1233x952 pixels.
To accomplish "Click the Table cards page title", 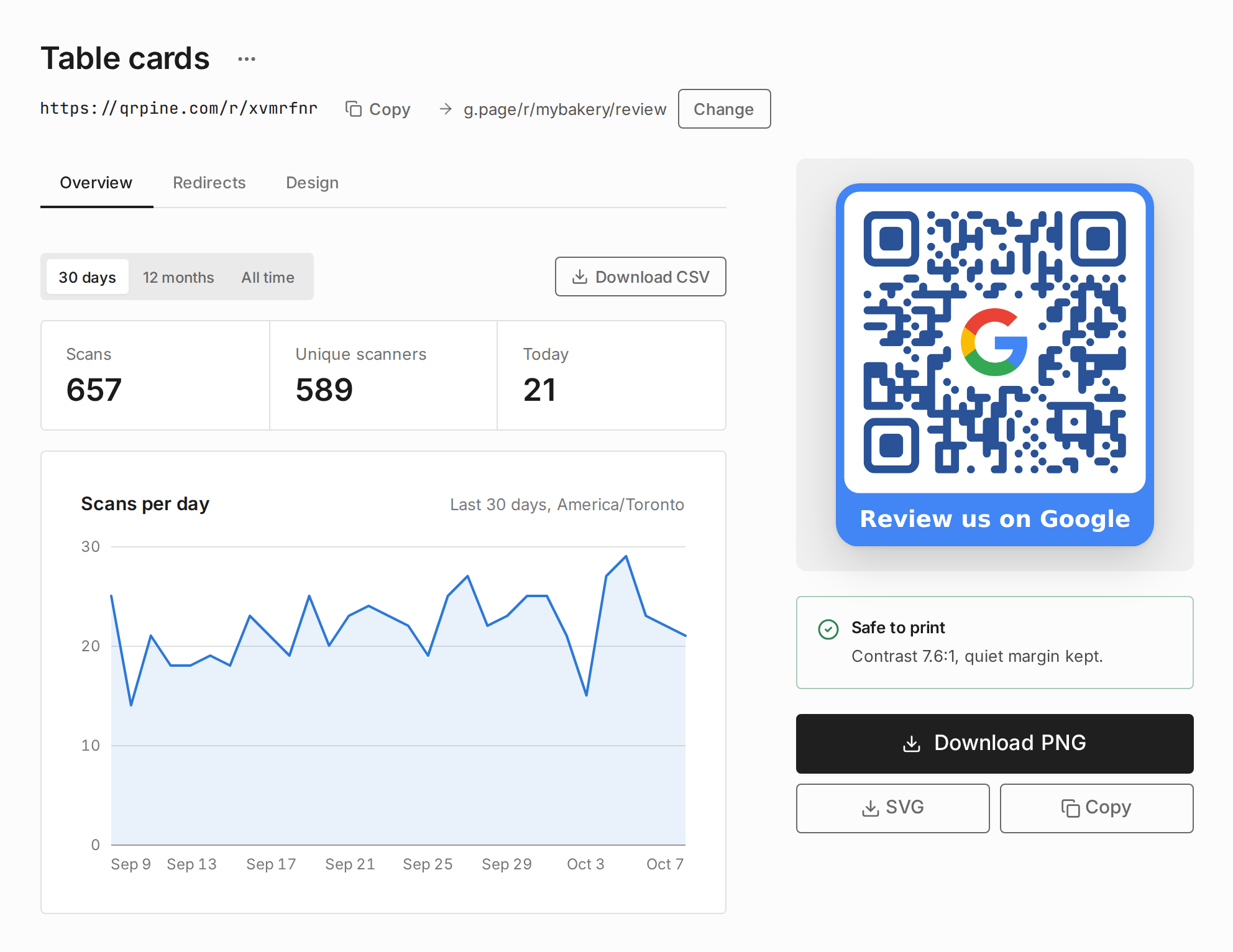I will click(126, 58).
